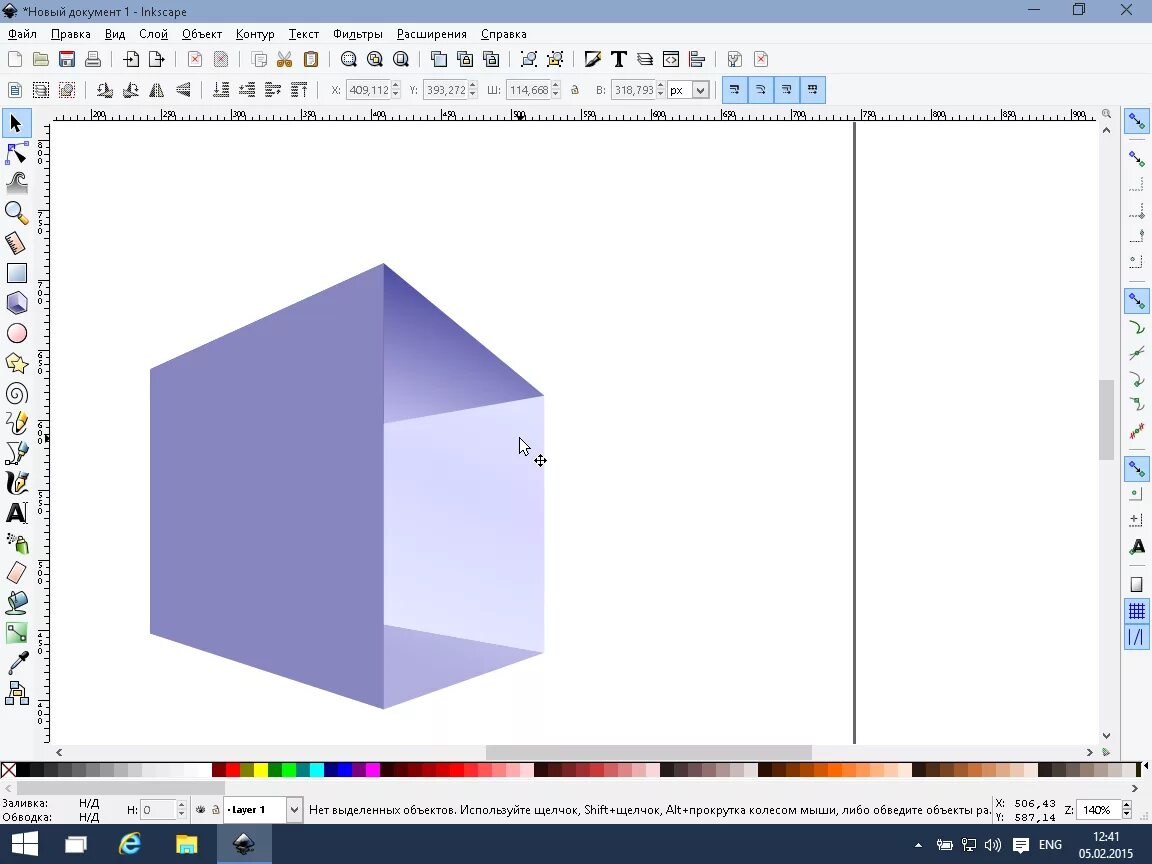The width and height of the screenshot is (1152, 864).
Task: Select the gradient tool
Action: pos(17,633)
